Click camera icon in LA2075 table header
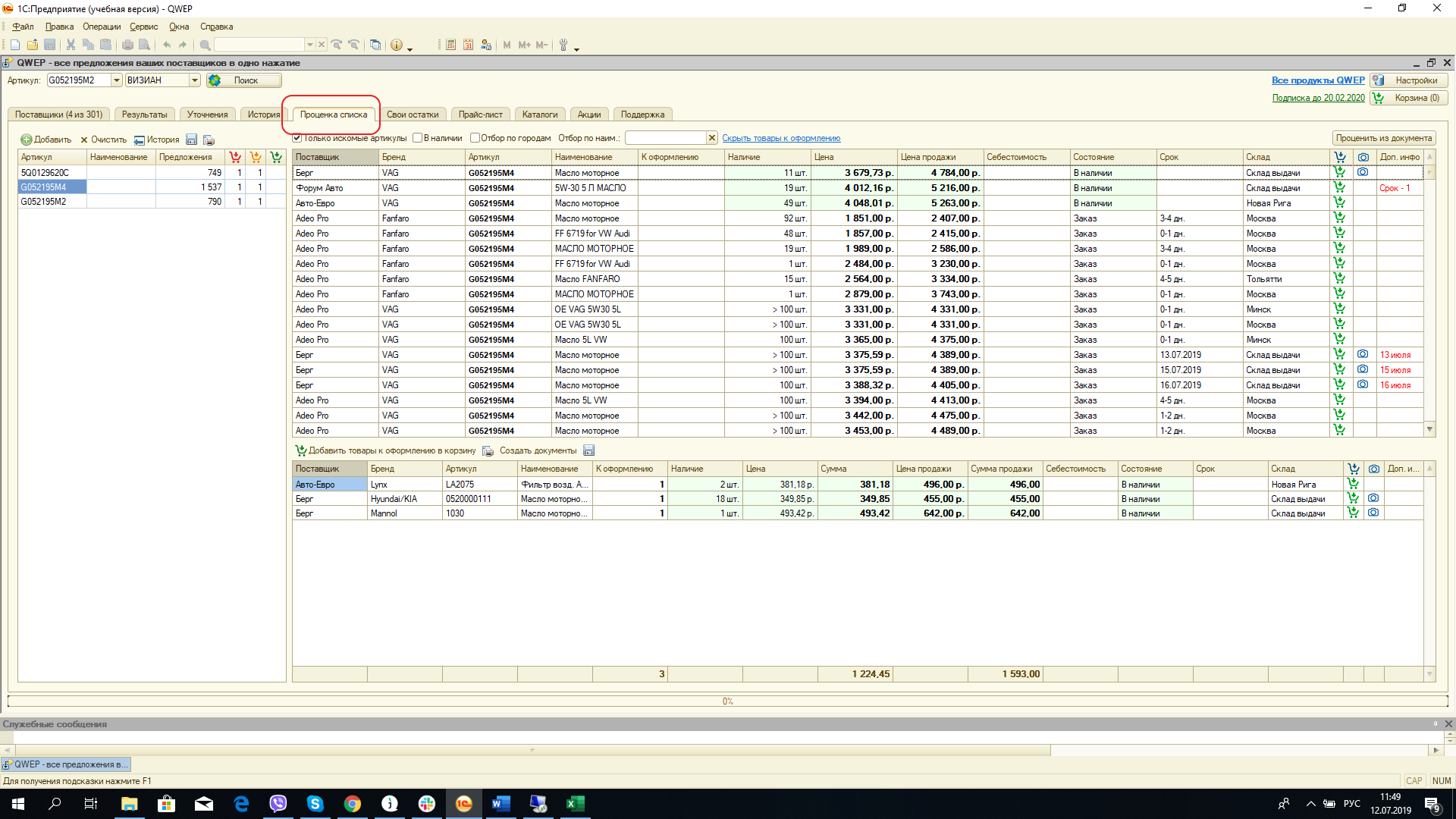This screenshot has height=819, width=1456. tap(1373, 469)
